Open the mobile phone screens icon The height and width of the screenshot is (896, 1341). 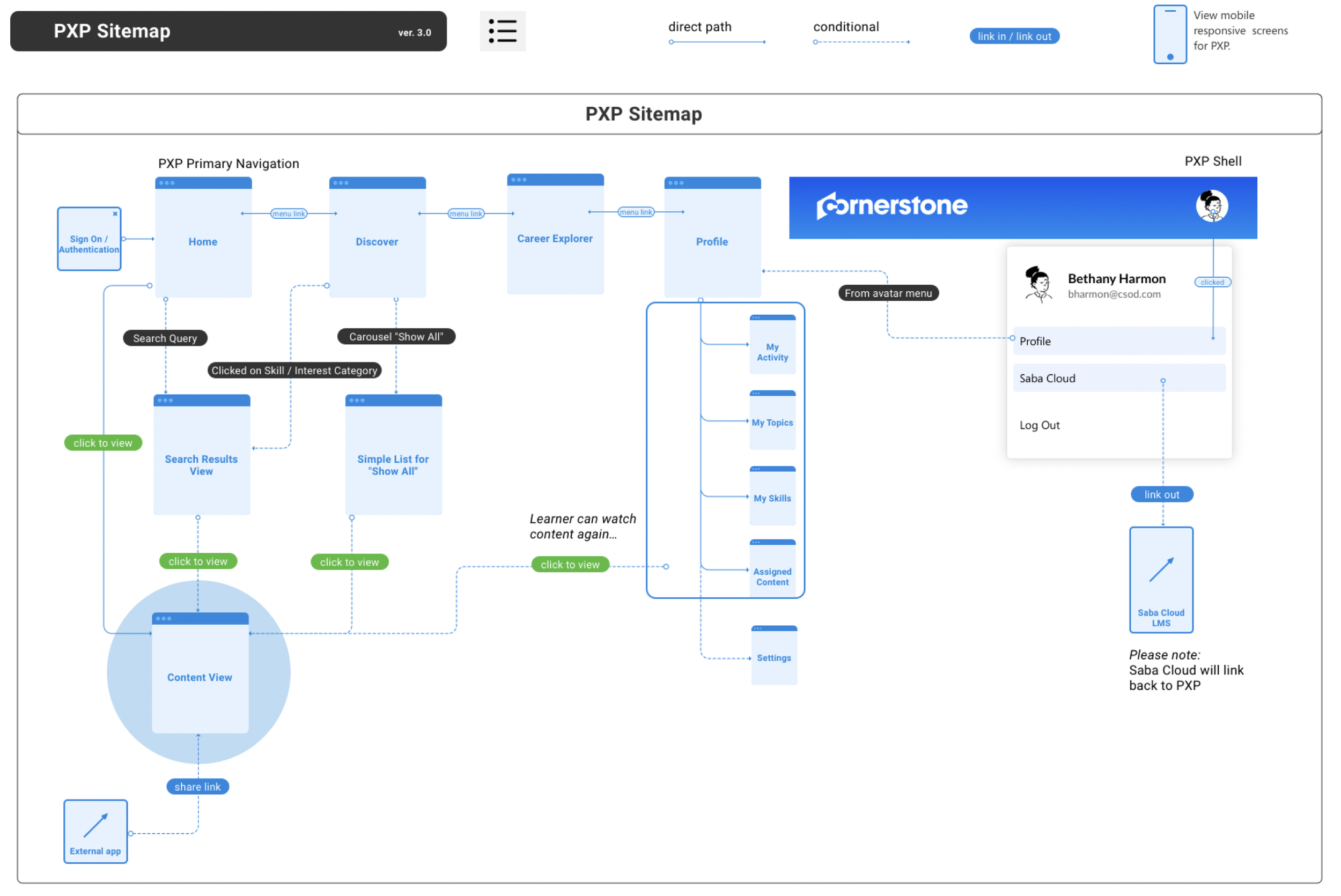[x=1169, y=34]
